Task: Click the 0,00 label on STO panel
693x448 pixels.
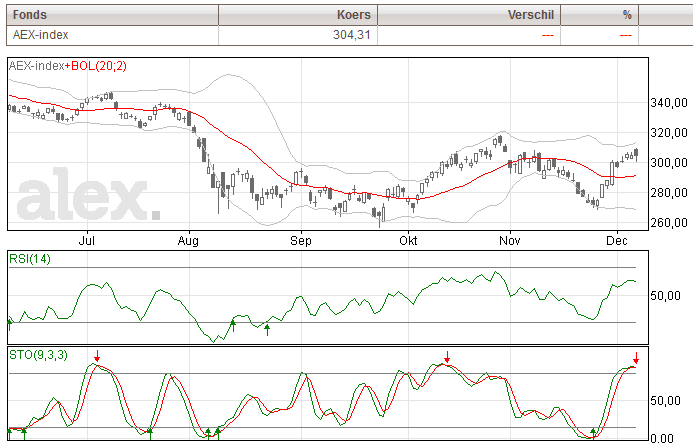Action: click(x=662, y=439)
